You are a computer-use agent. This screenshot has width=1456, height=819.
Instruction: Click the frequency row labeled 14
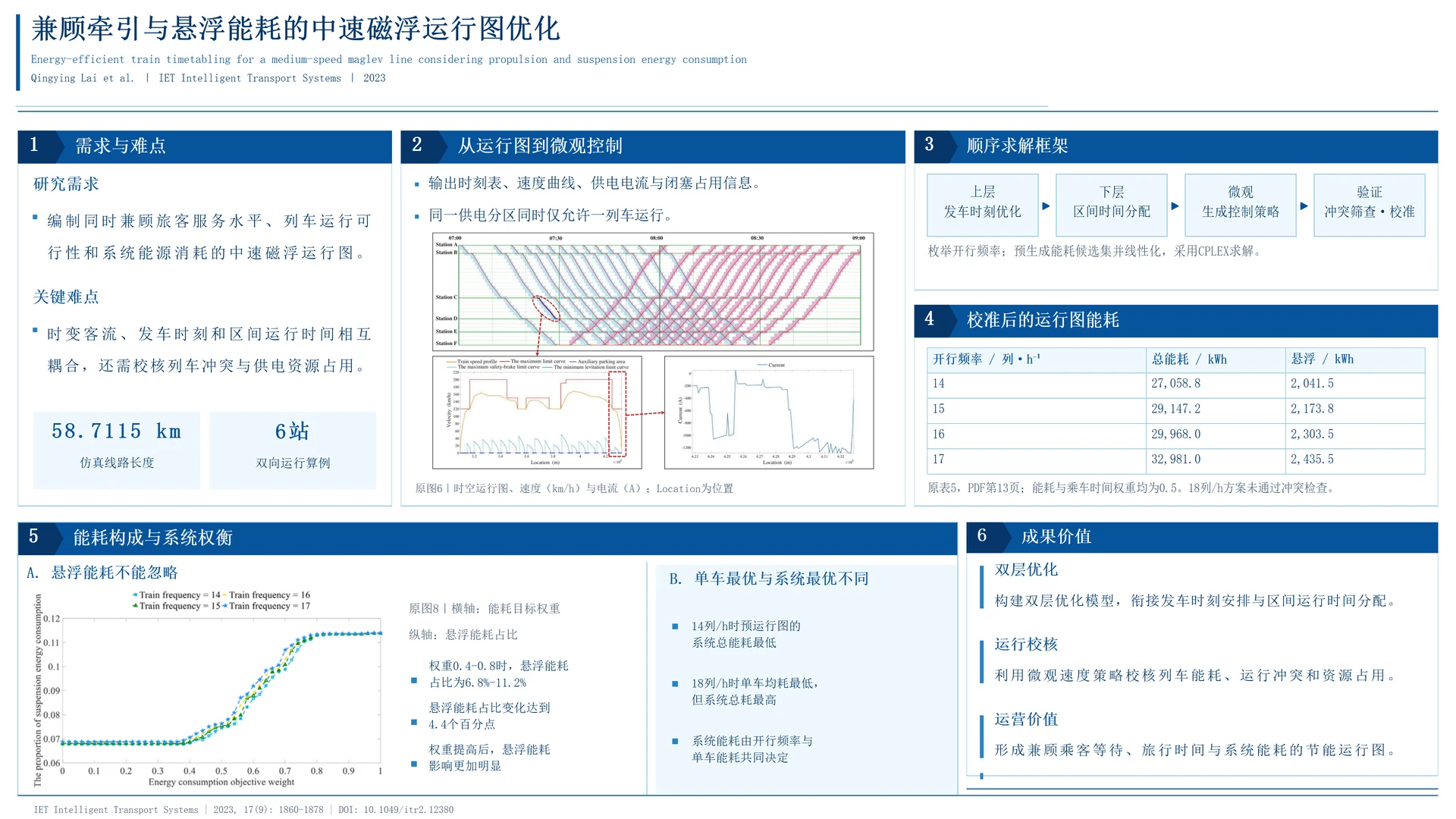(1175, 384)
